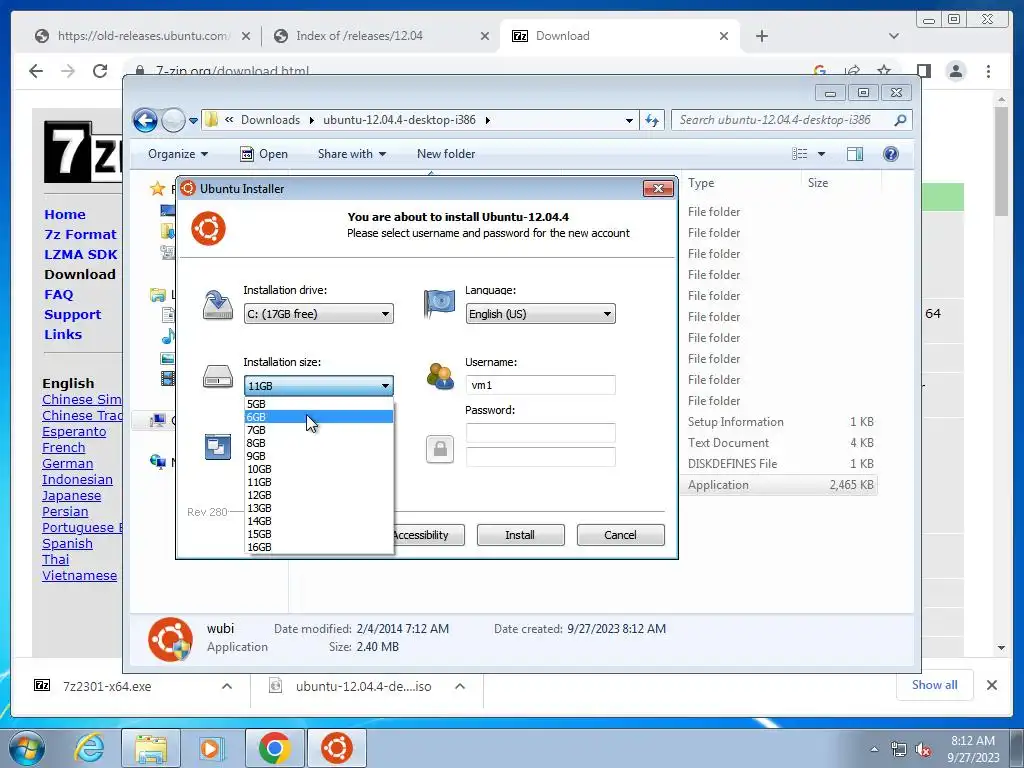Focus the first Password field
This screenshot has width=1024, height=768.
(540, 432)
